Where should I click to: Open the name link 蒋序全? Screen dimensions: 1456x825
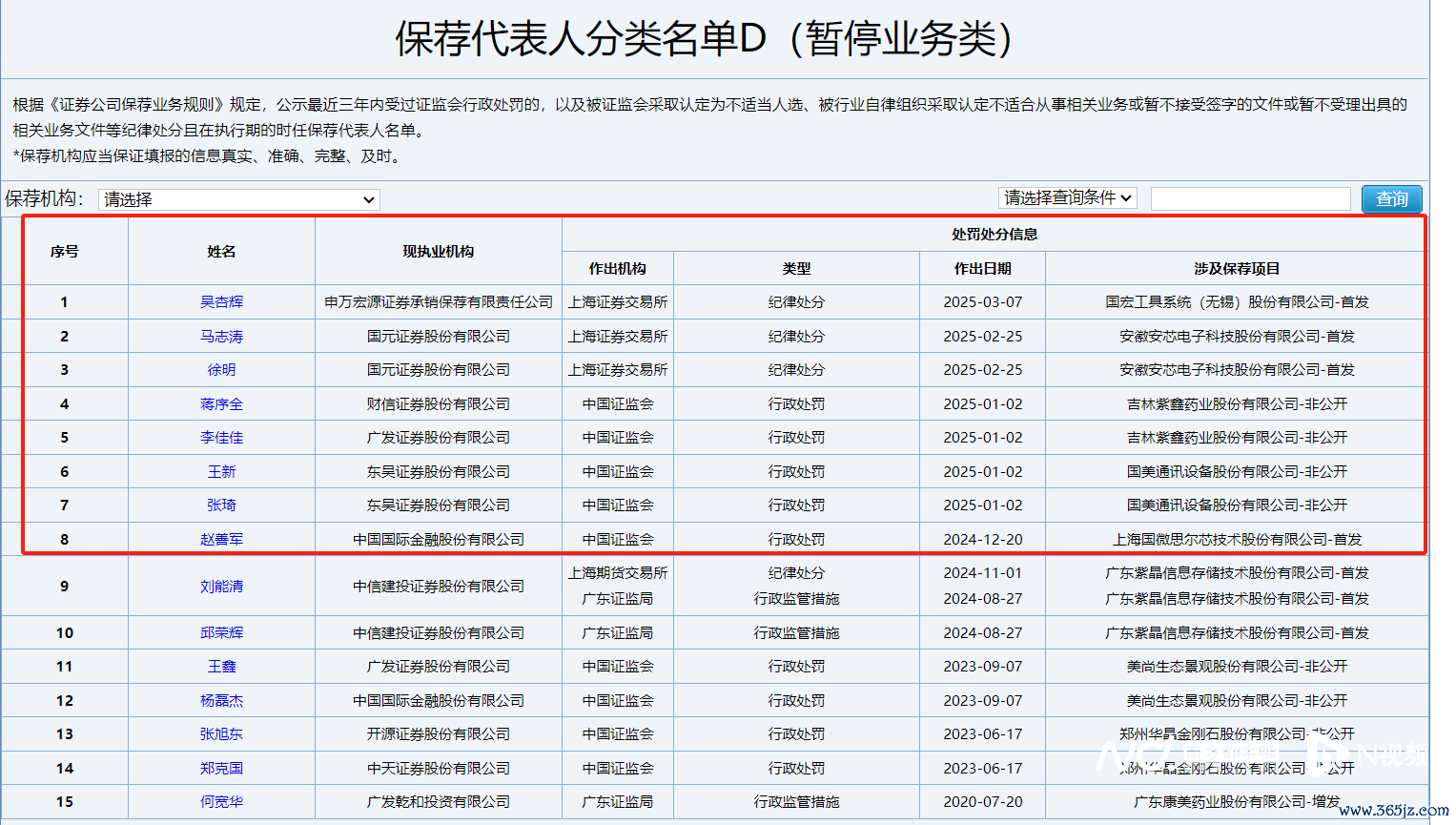click(221, 403)
